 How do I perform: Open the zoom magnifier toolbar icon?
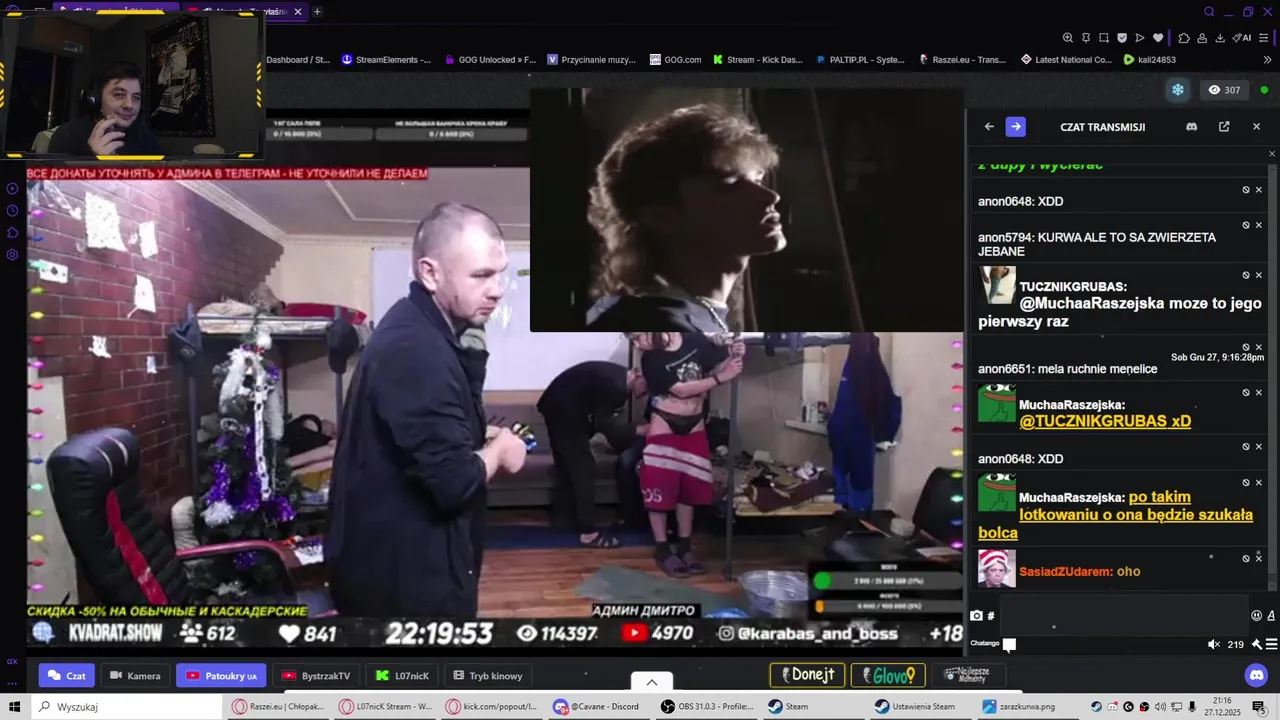pos(1068,38)
